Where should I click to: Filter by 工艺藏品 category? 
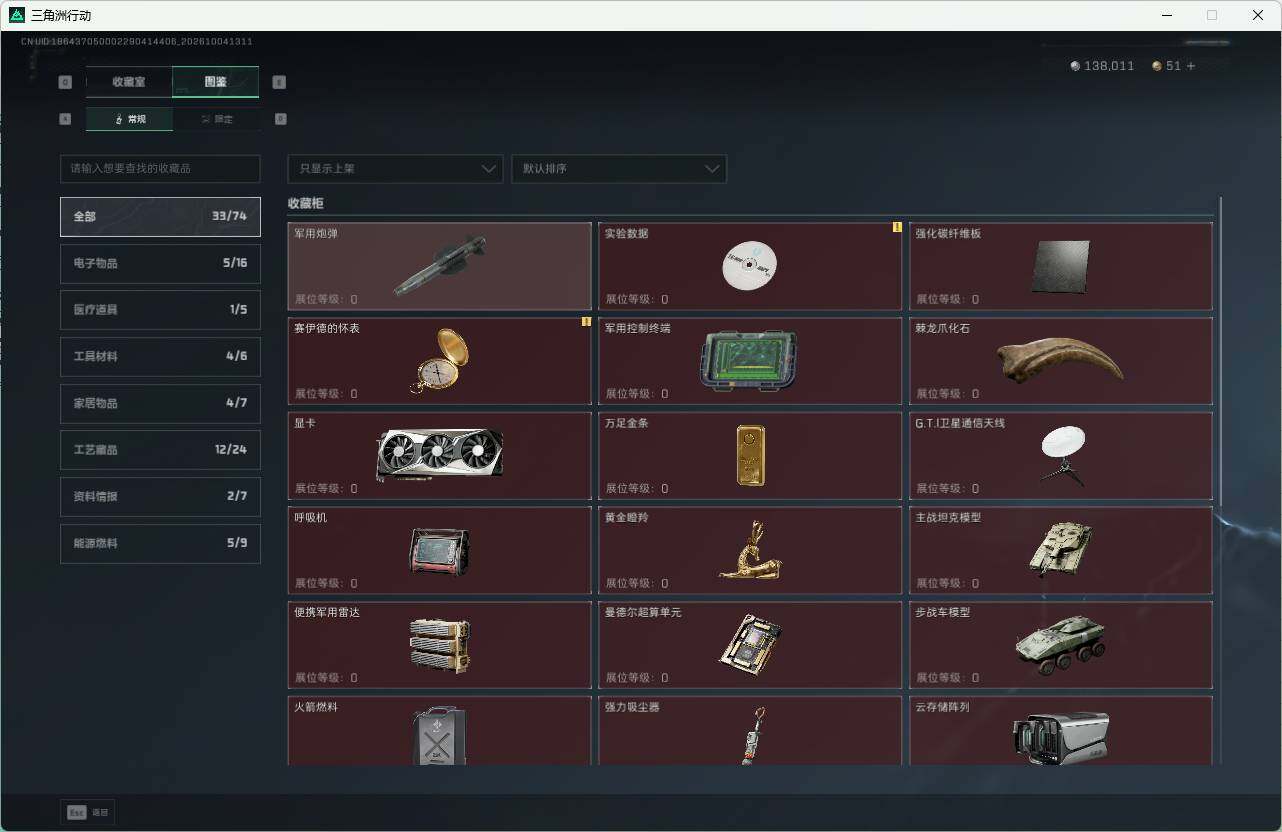click(x=160, y=450)
